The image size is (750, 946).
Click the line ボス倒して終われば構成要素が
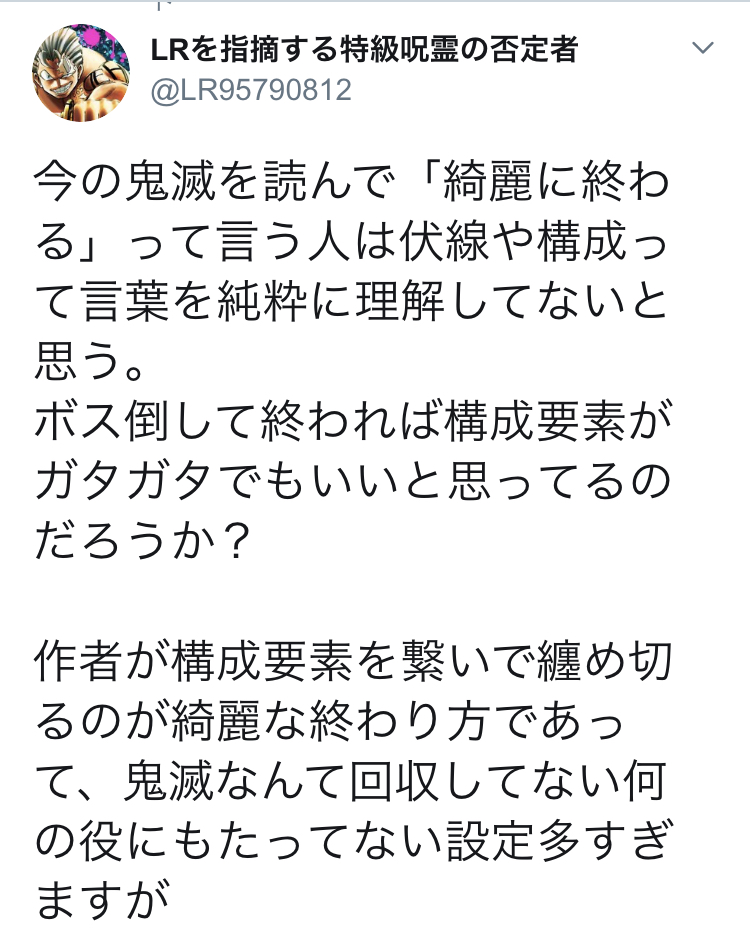[353, 421]
